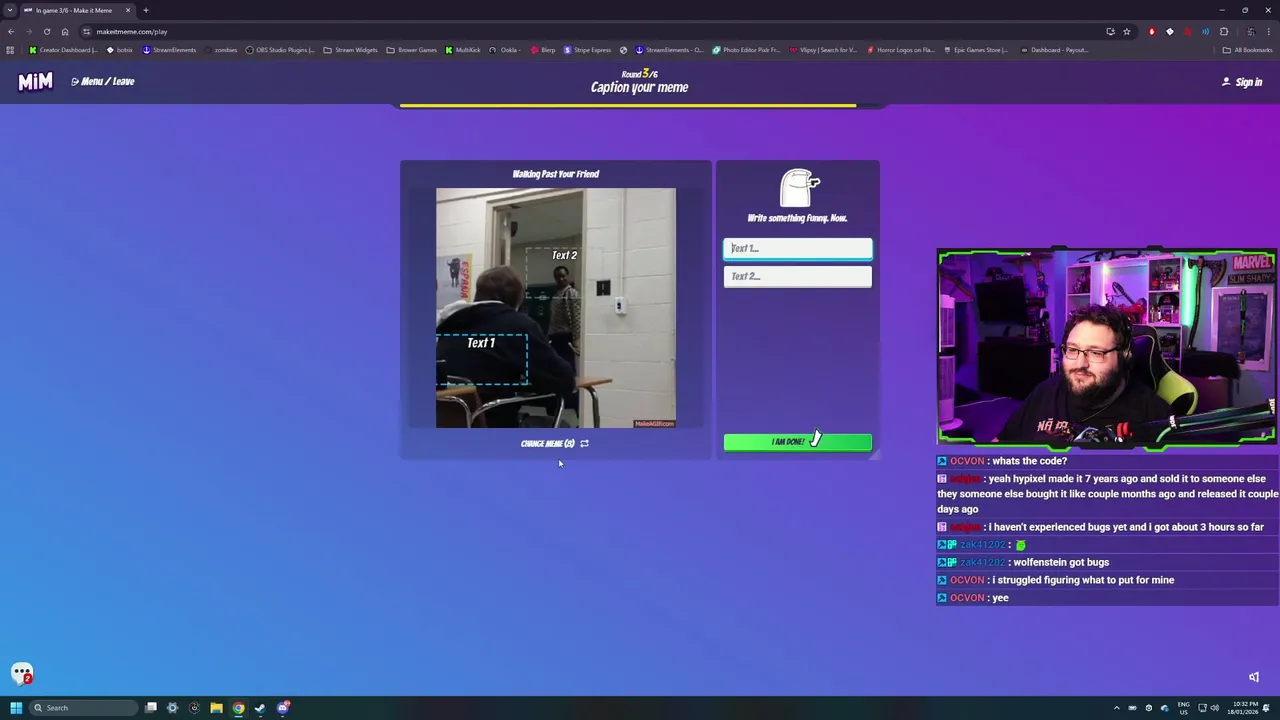Viewport: 1280px width, 720px height.
Task: Open the white diamond extension icon
Action: [x=1169, y=31]
